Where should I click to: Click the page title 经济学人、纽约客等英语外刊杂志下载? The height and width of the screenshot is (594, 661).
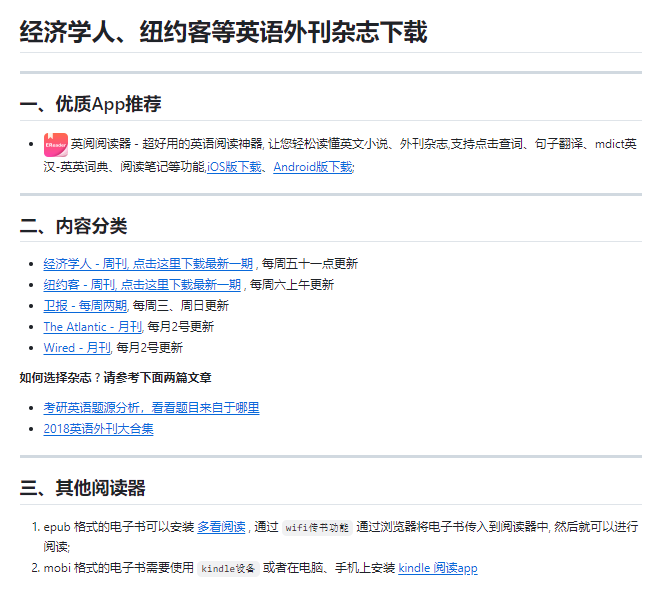(223, 33)
